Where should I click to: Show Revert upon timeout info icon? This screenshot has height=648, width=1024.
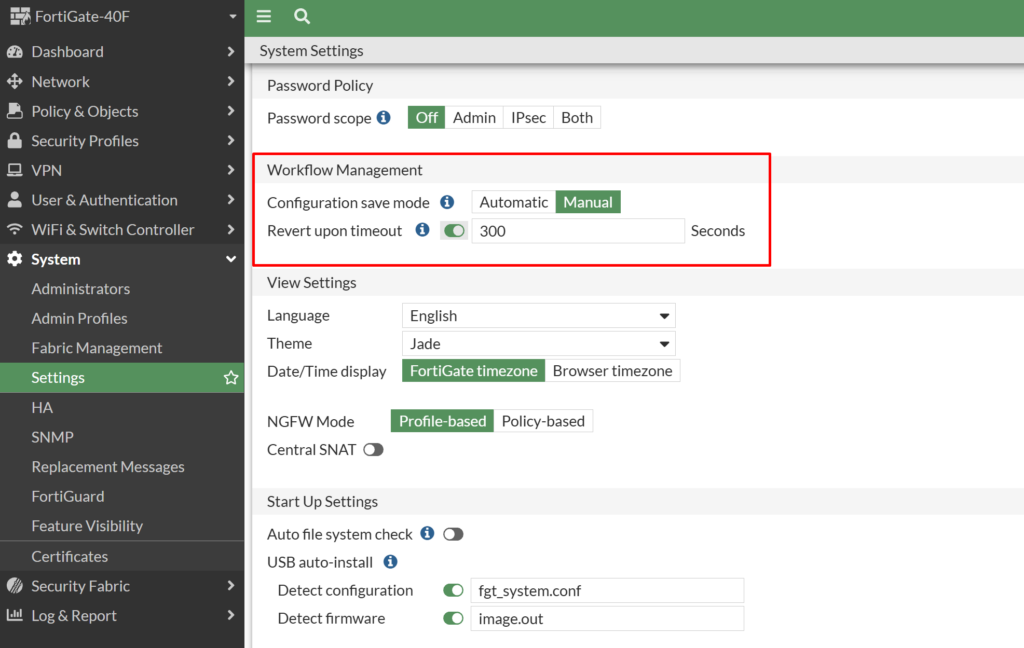(423, 230)
